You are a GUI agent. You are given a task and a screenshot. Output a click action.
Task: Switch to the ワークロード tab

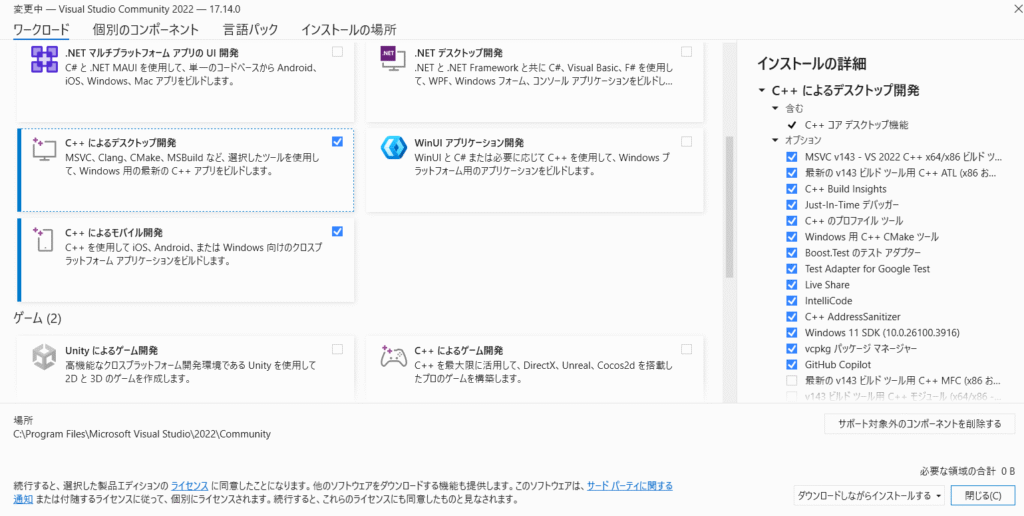pyautogui.click(x=42, y=29)
